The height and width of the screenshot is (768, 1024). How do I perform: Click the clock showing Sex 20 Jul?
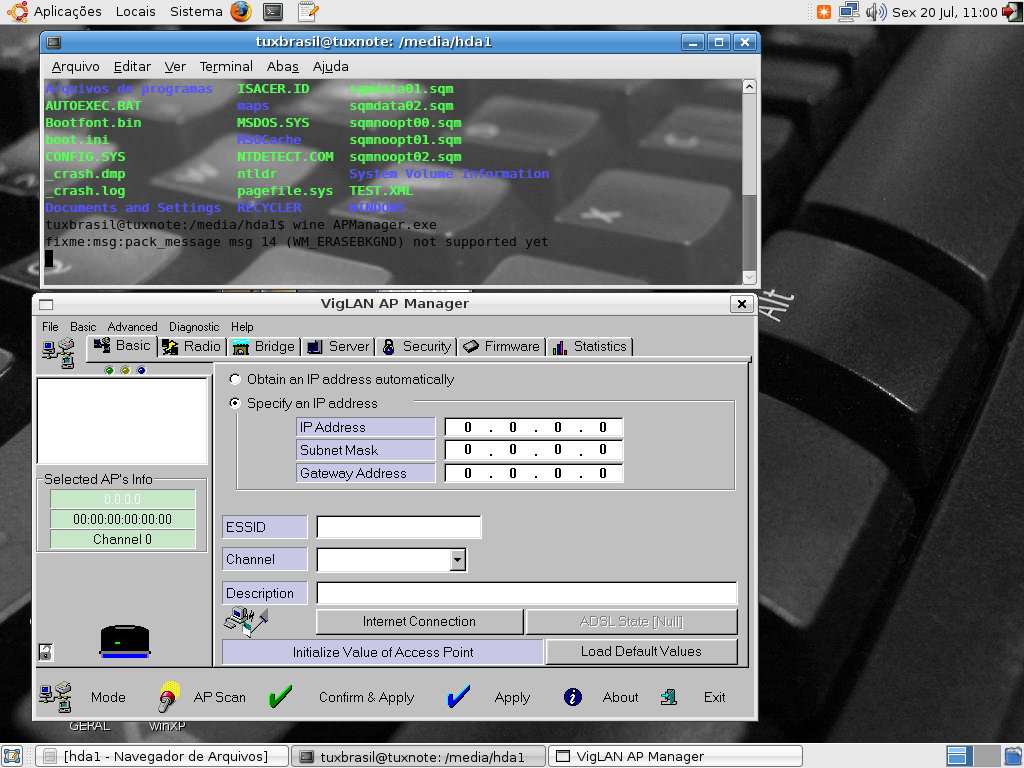point(944,12)
